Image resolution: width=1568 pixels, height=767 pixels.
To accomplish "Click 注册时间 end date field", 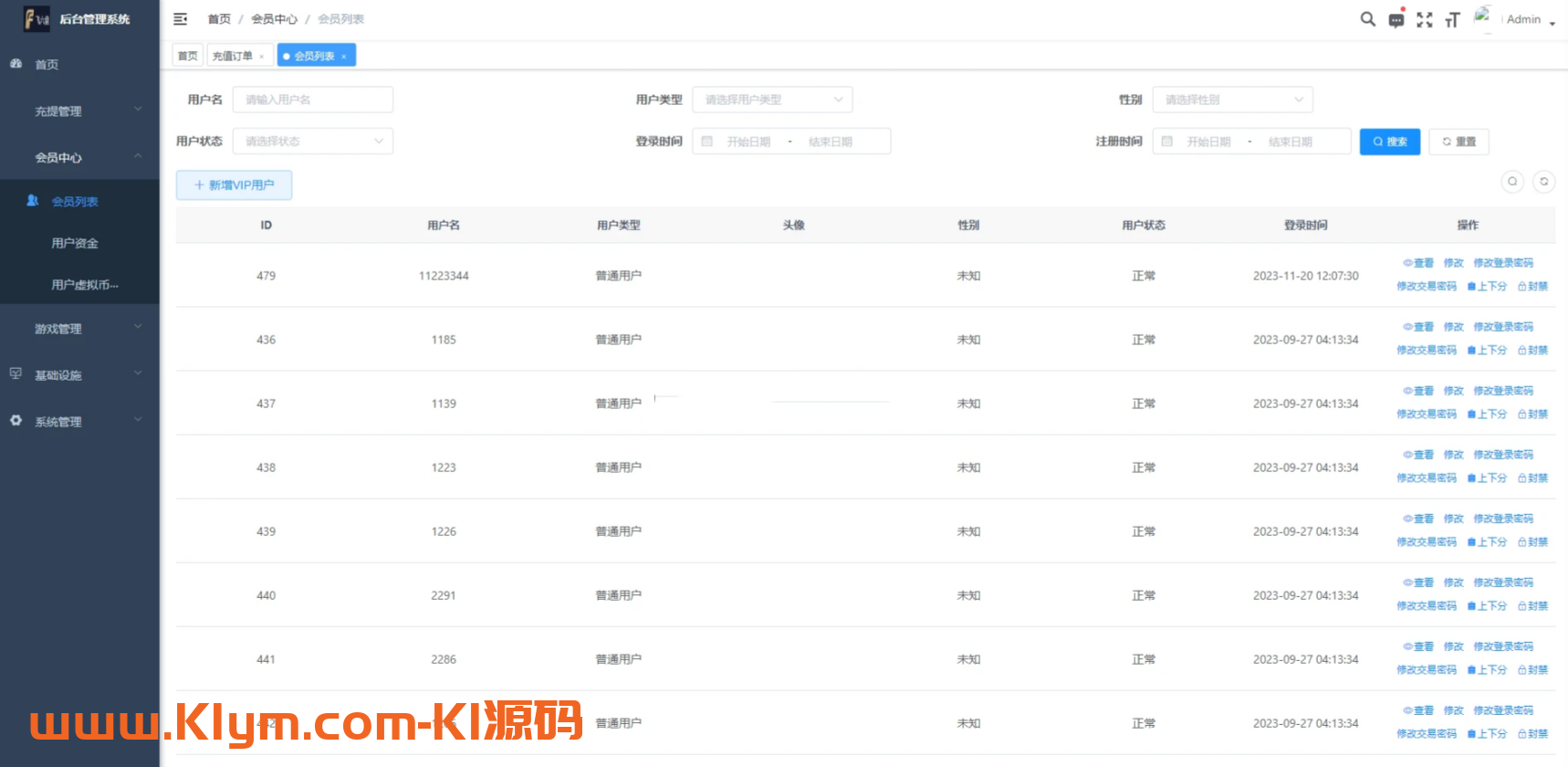I will [1291, 142].
